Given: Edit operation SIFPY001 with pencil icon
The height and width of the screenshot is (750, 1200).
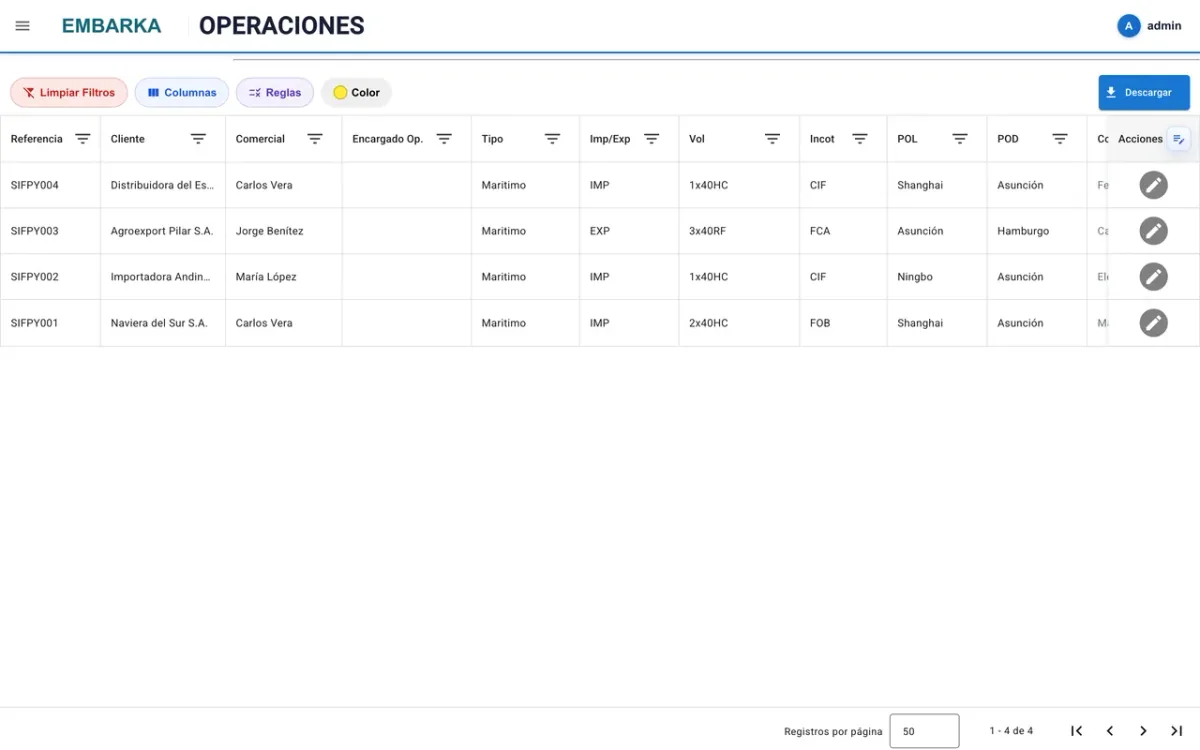Looking at the screenshot, I should 1154,323.
